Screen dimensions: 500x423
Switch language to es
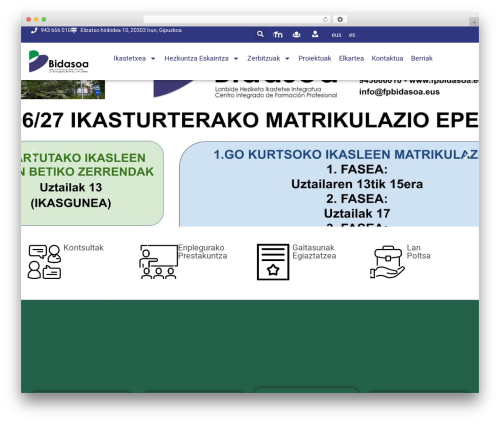click(x=352, y=35)
